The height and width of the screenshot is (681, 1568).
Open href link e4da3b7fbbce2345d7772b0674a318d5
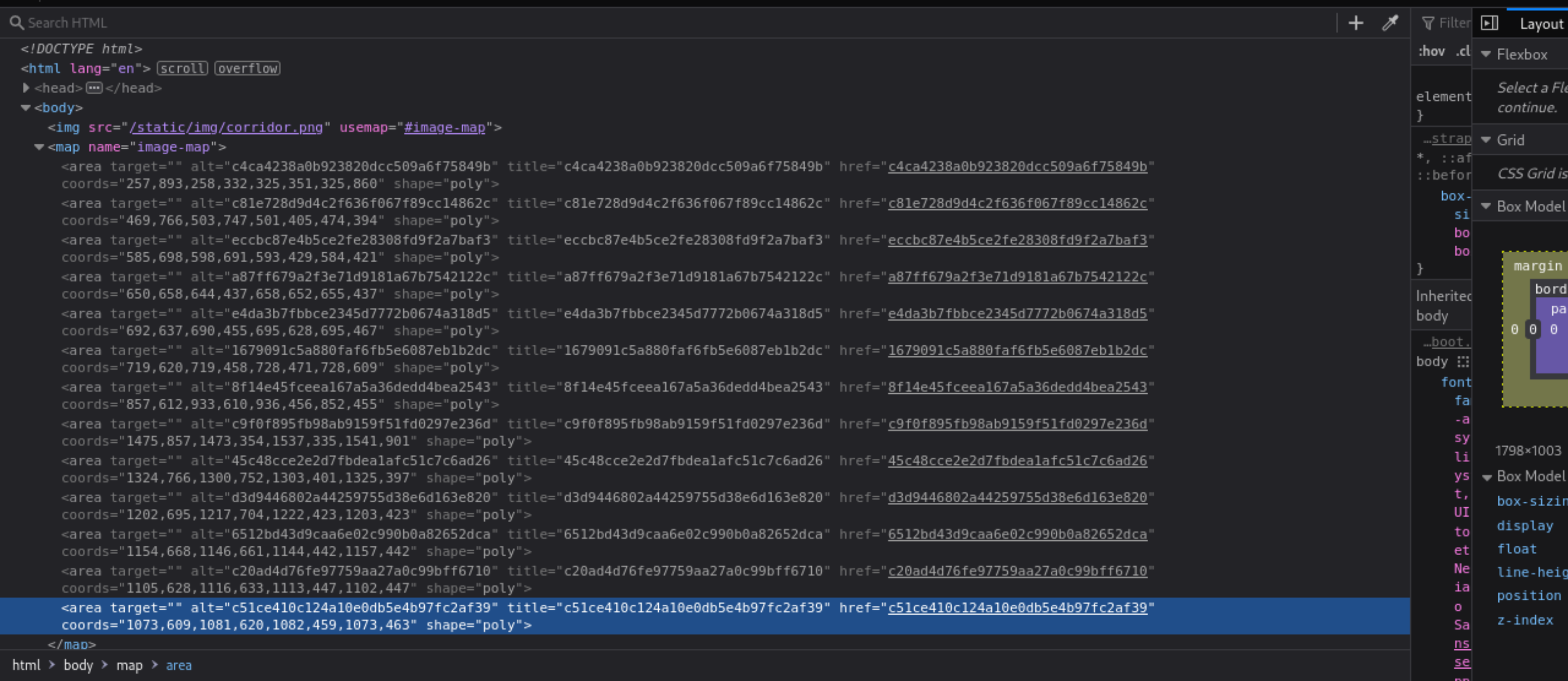pos(1017,313)
